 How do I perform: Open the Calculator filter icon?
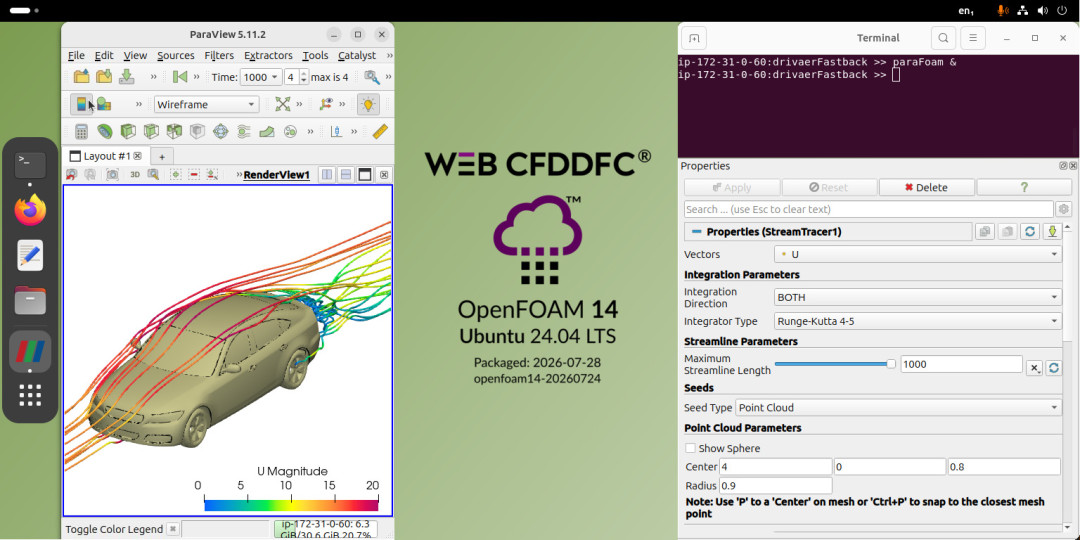coord(81,131)
